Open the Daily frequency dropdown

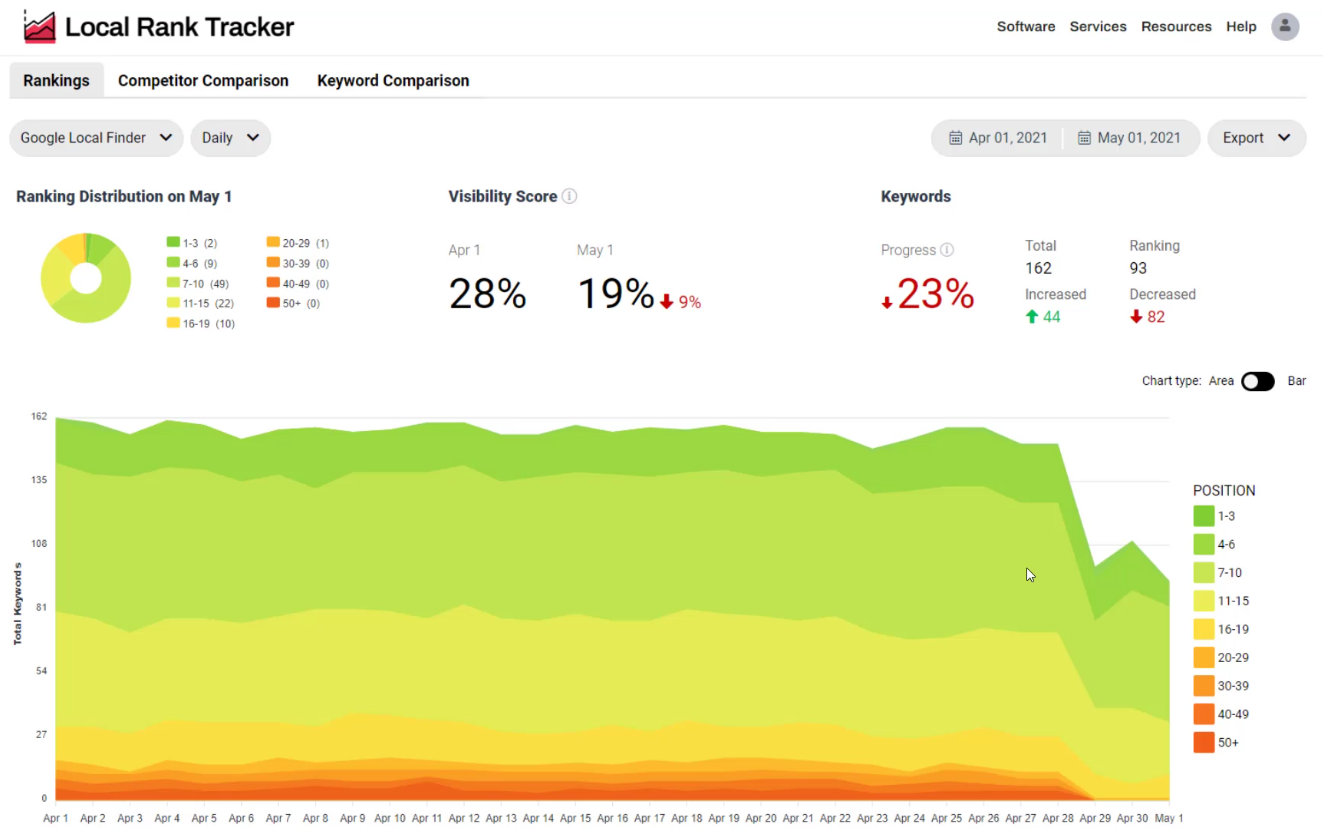(230, 138)
